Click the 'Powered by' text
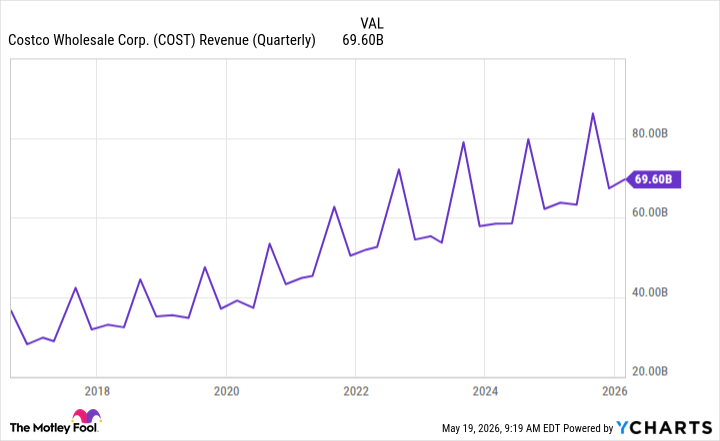The width and height of the screenshot is (720, 441). coord(588,428)
